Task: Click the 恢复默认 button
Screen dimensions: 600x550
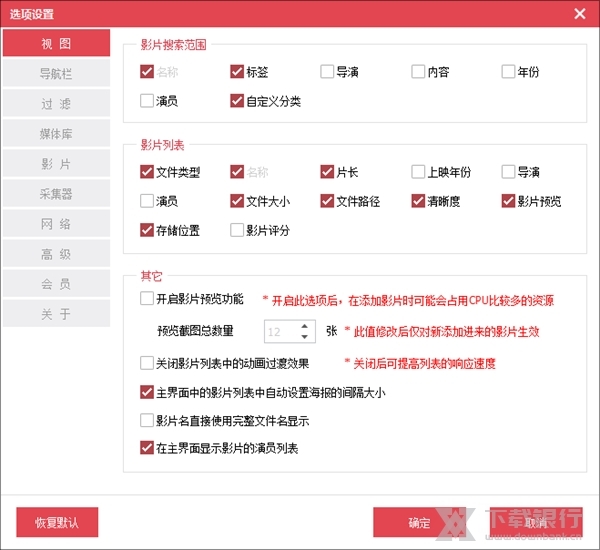Action: 57,522
